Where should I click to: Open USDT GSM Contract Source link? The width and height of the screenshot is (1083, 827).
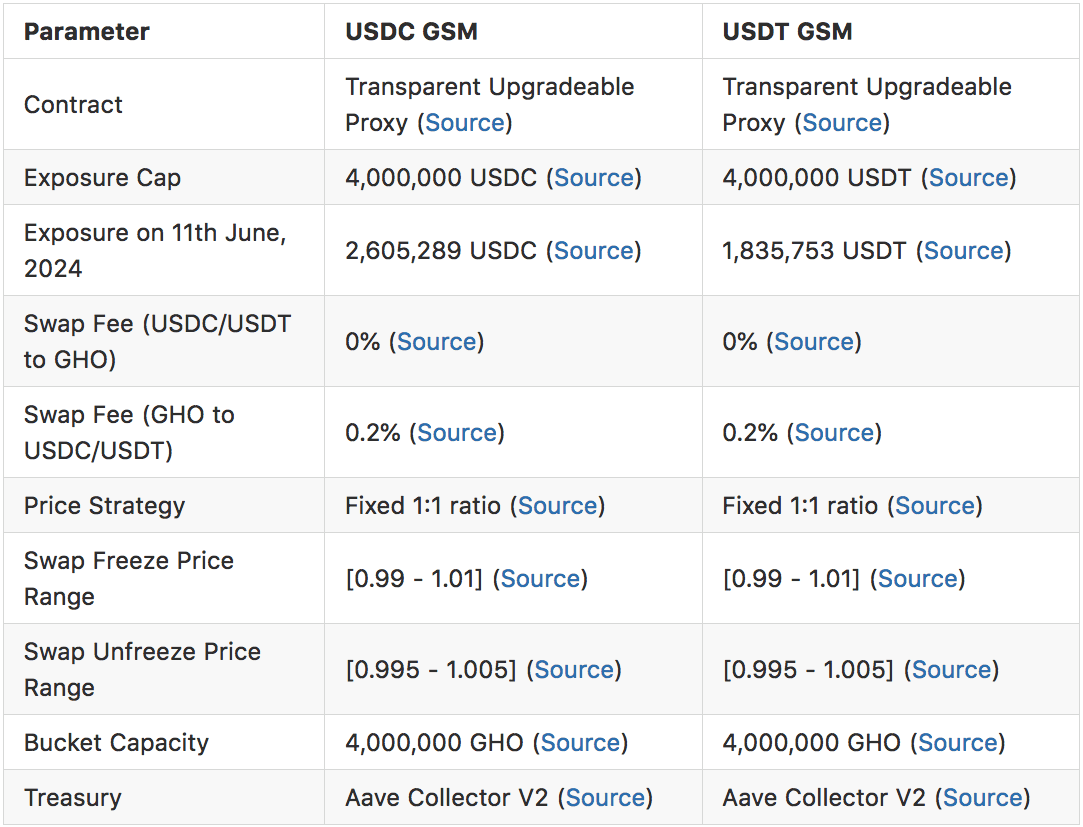point(842,123)
